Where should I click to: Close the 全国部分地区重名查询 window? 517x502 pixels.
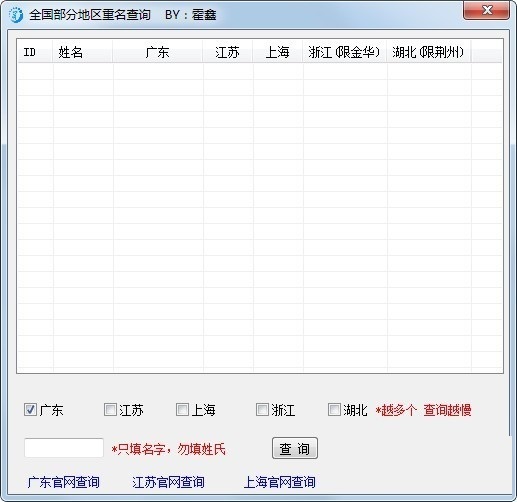486,10
